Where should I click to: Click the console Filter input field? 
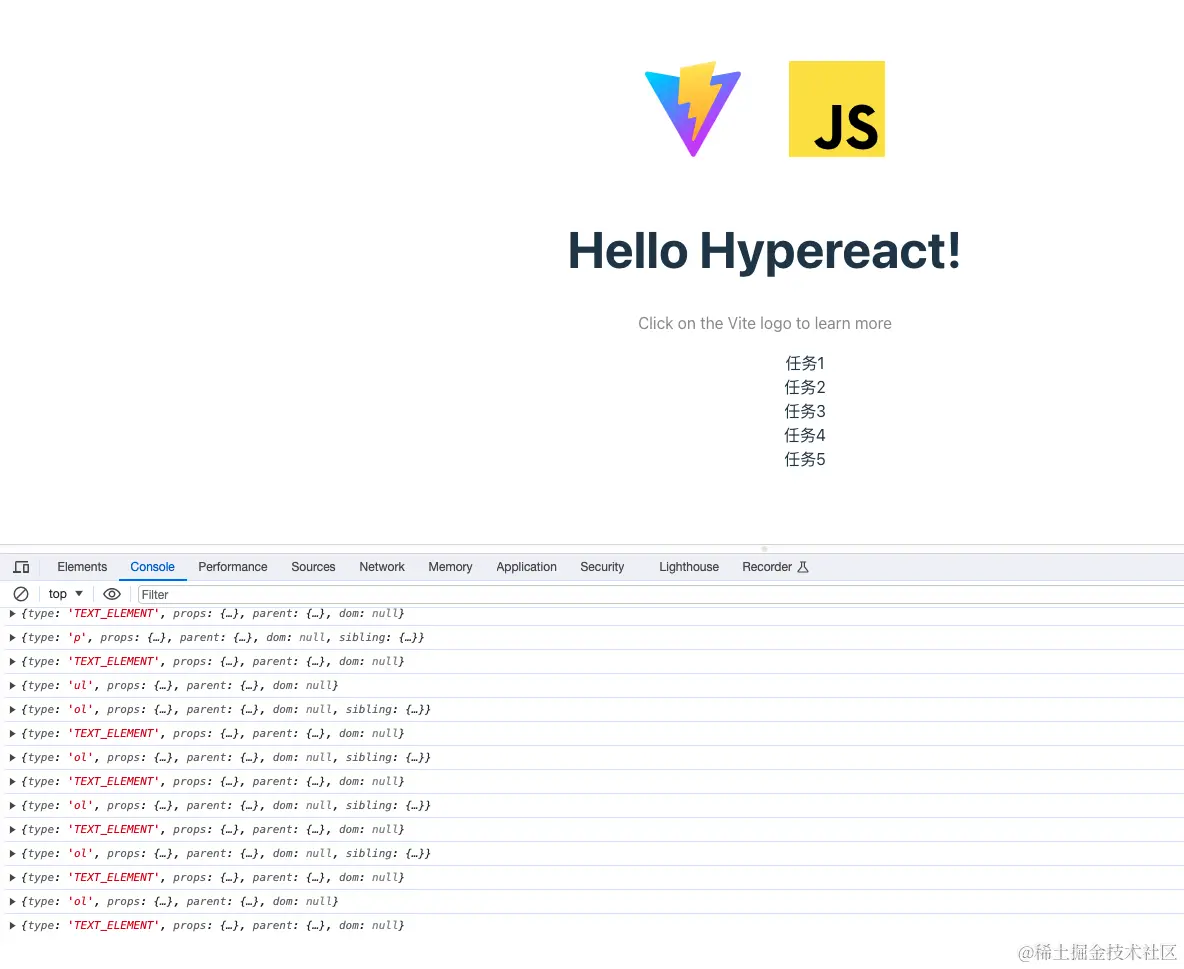tap(661, 594)
